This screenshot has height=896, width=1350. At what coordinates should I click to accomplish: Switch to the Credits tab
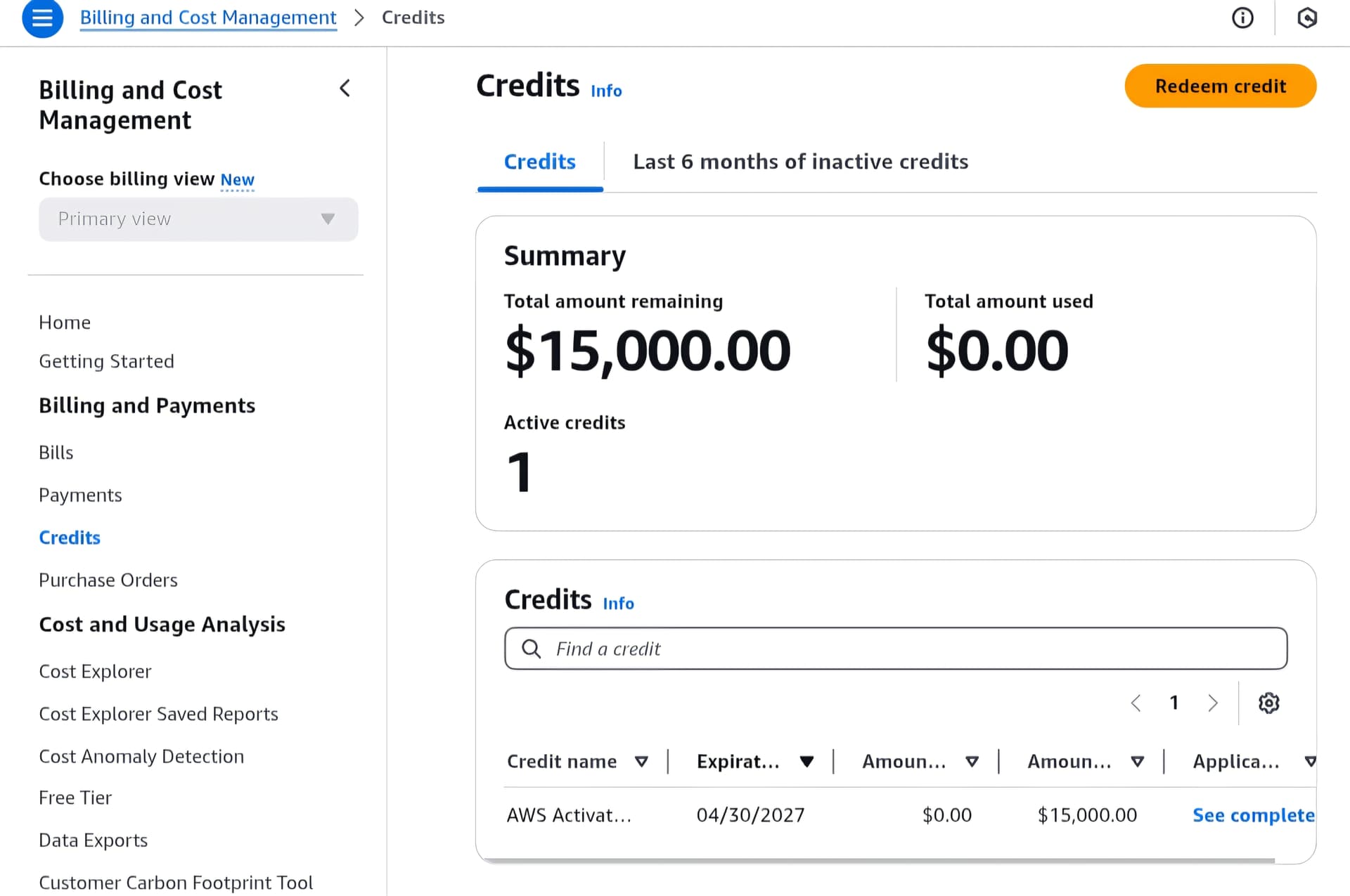tap(539, 162)
